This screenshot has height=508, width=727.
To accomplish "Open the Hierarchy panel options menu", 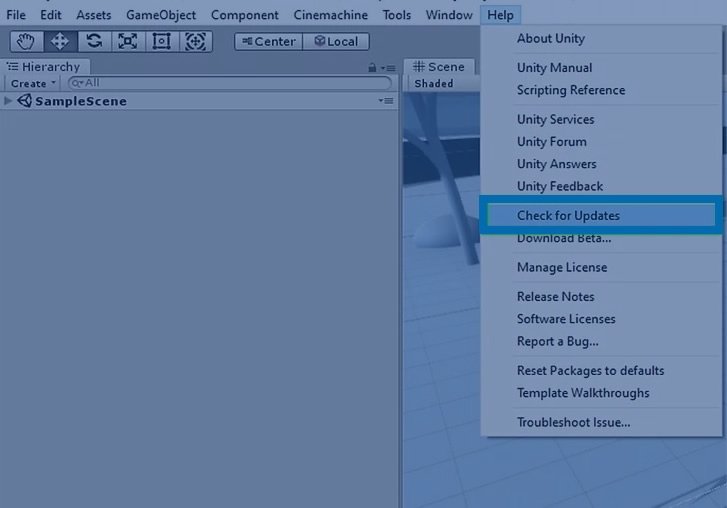I will (x=389, y=68).
